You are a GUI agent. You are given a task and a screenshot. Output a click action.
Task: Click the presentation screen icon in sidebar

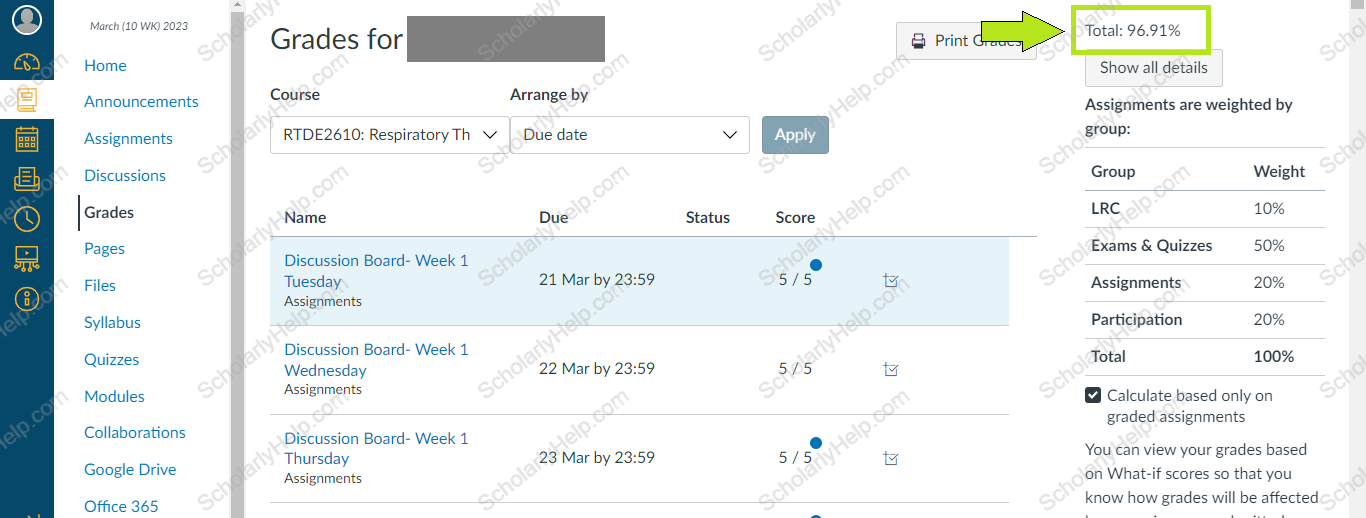27,258
